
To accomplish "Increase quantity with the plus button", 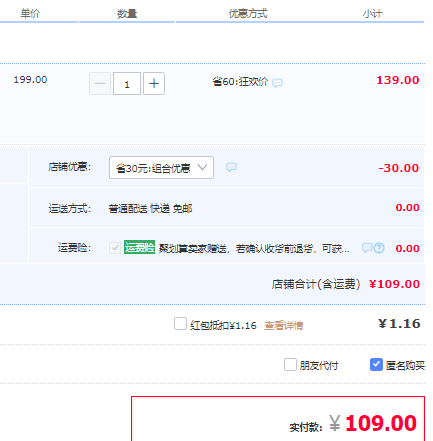I will 154,84.
